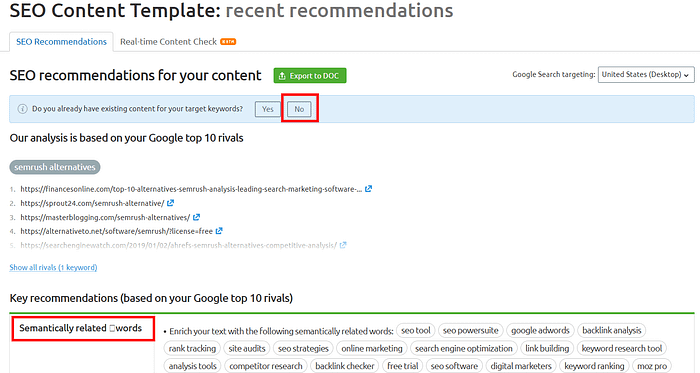Select the 'keyword research tool' chip

tap(622, 348)
